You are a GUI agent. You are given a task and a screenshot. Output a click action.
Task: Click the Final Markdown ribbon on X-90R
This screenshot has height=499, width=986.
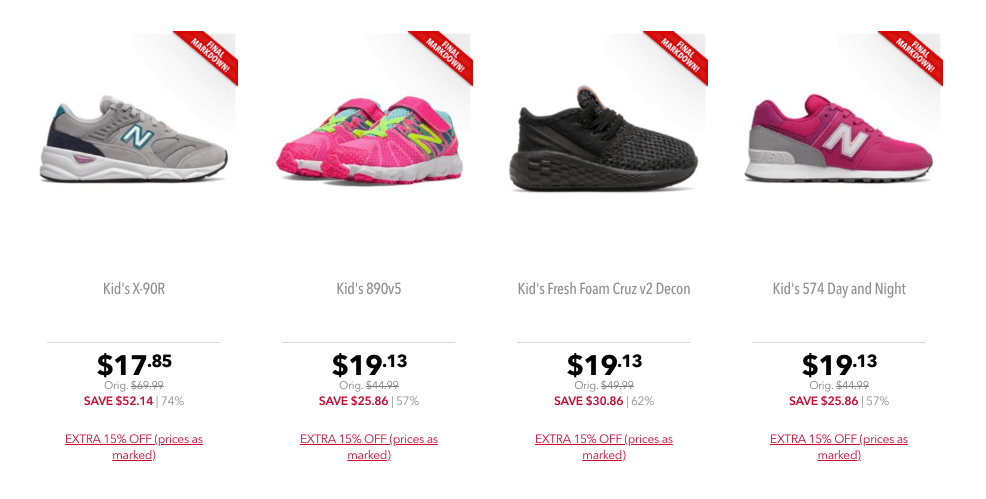click(208, 57)
